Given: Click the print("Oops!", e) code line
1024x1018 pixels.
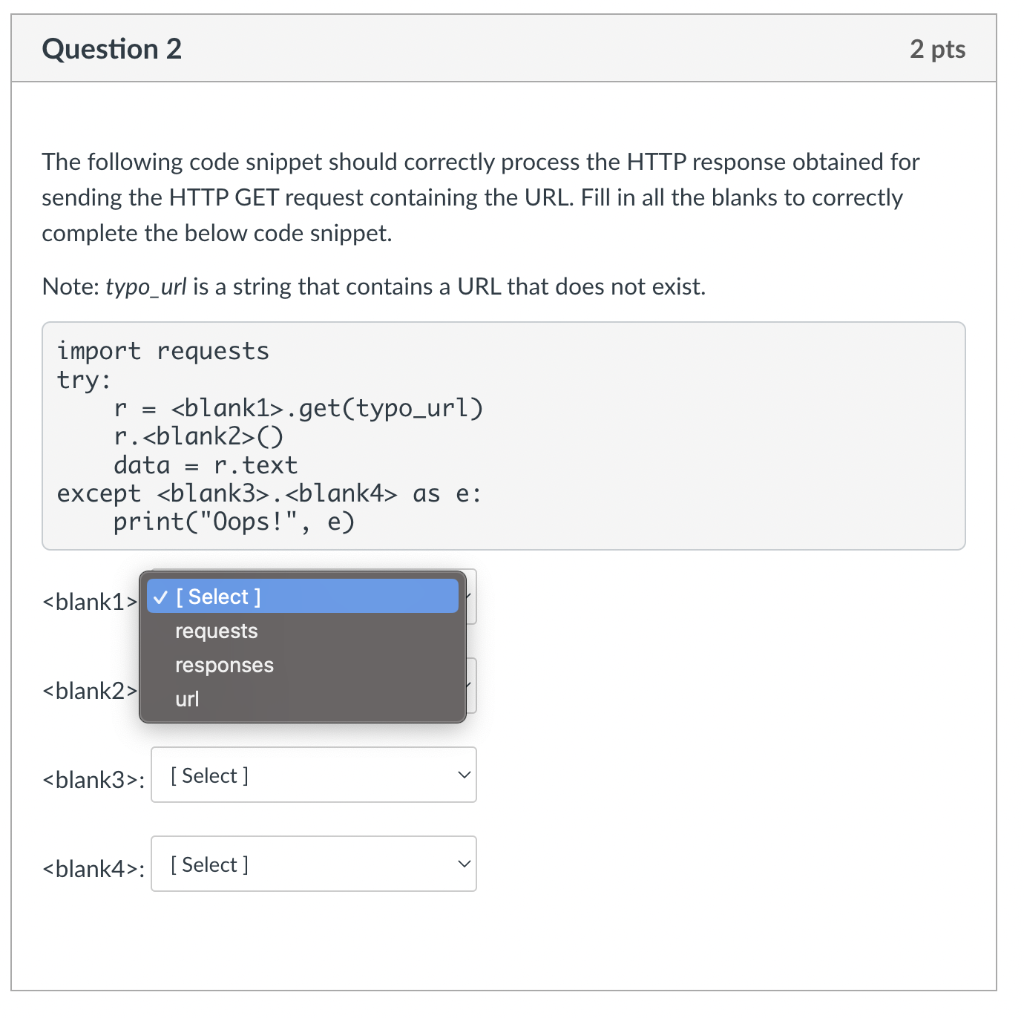Looking at the screenshot, I should click(233, 522).
